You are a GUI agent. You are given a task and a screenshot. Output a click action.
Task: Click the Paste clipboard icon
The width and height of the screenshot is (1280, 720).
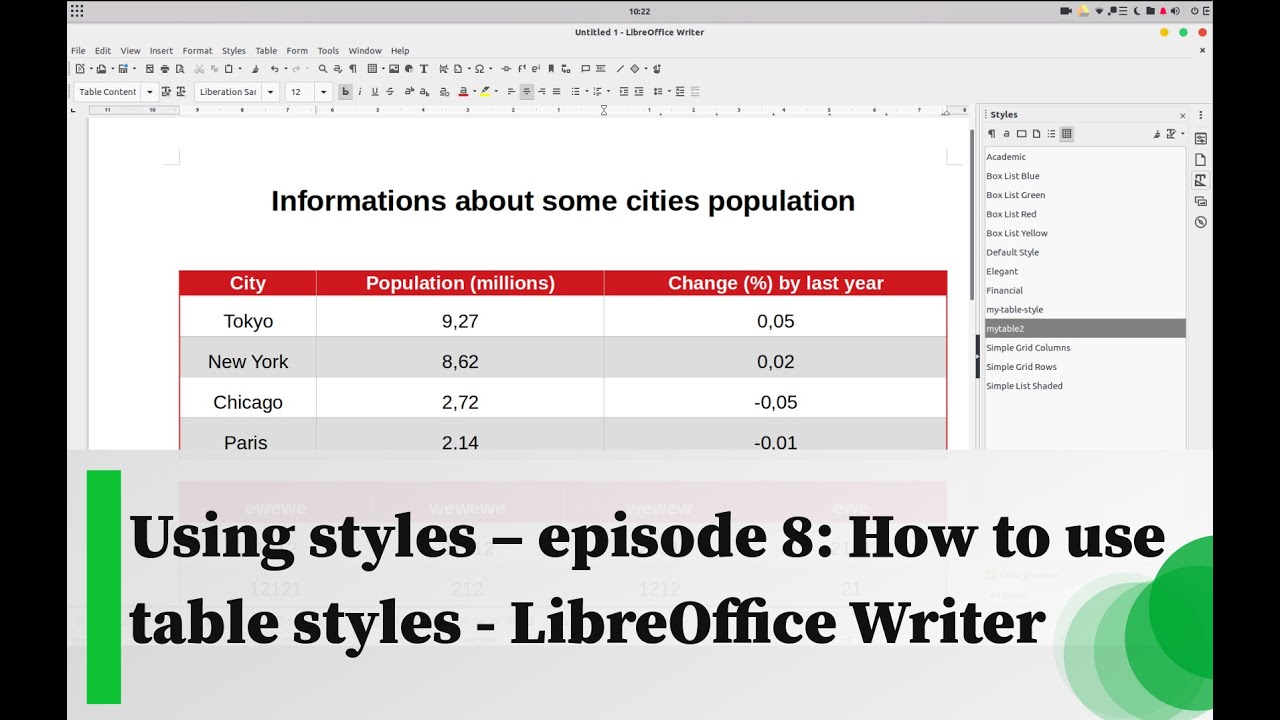click(x=228, y=69)
